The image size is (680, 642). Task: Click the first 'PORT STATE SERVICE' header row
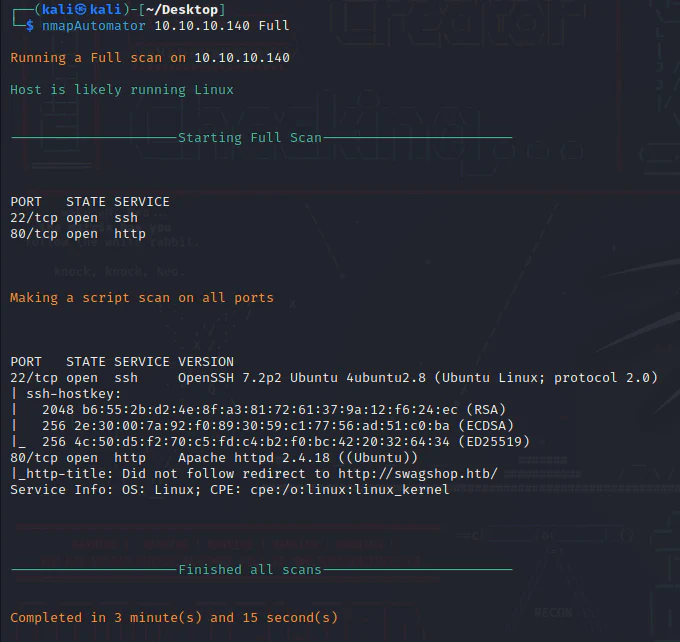(90, 202)
